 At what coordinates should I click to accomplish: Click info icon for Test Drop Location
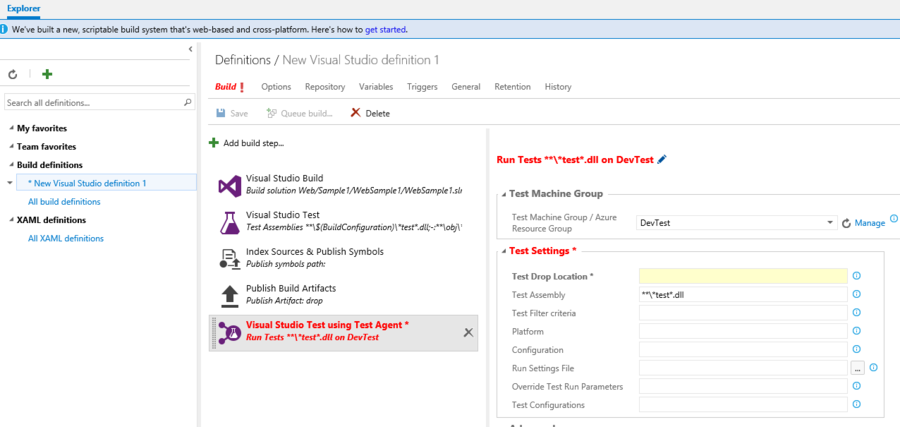coord(857,276)
